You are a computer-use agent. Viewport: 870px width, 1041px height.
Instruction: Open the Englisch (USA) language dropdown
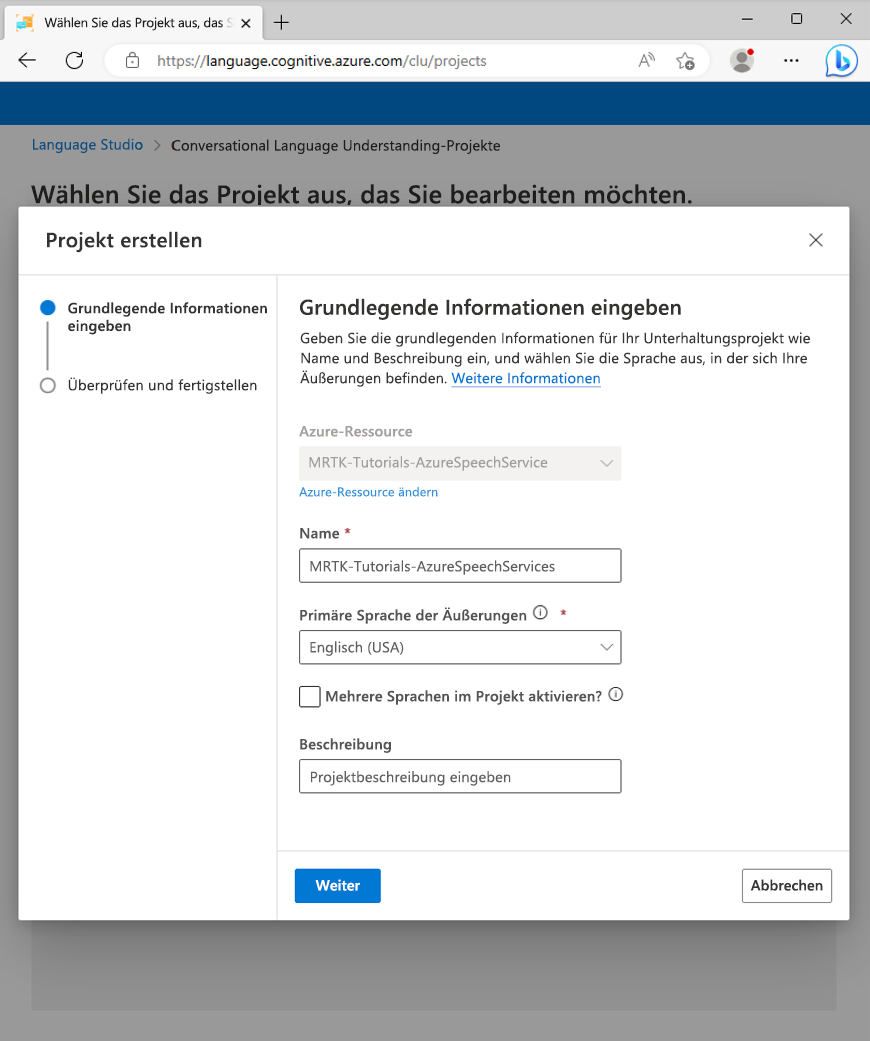(x=460, y=647)
